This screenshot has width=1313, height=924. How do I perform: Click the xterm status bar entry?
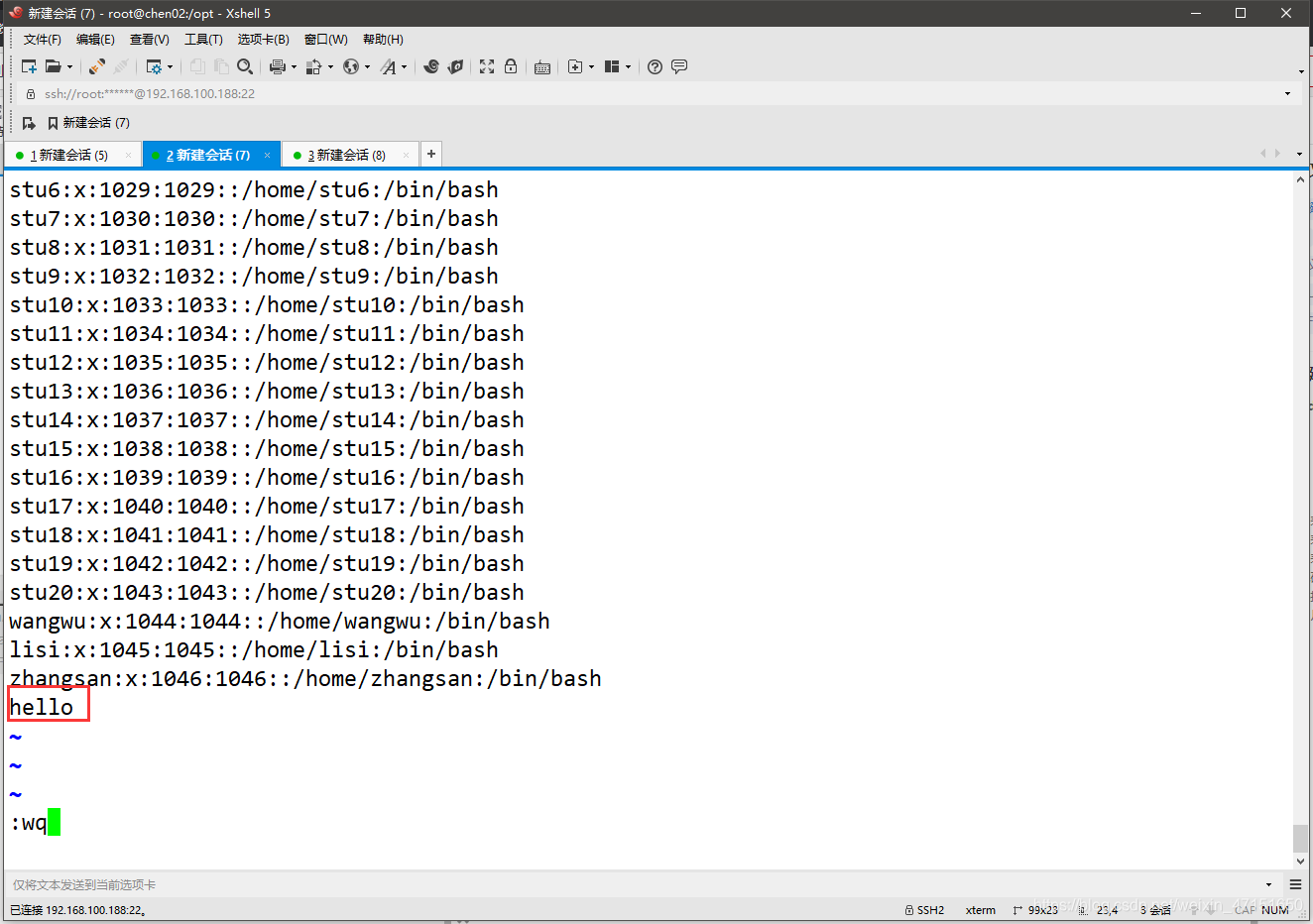click(x=981, y=909)
